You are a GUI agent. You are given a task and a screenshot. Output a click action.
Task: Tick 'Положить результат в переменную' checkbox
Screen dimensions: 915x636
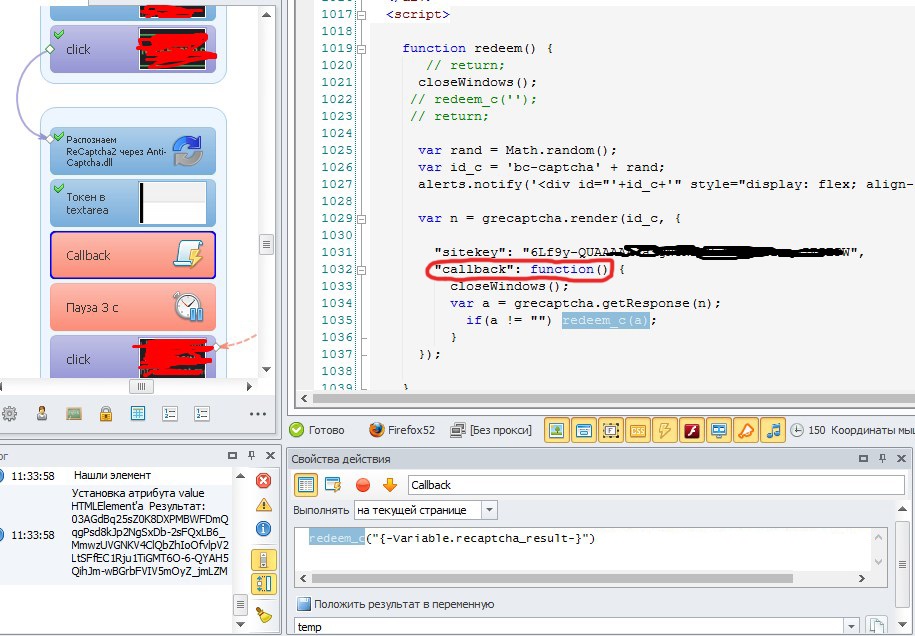pos(304,604)
